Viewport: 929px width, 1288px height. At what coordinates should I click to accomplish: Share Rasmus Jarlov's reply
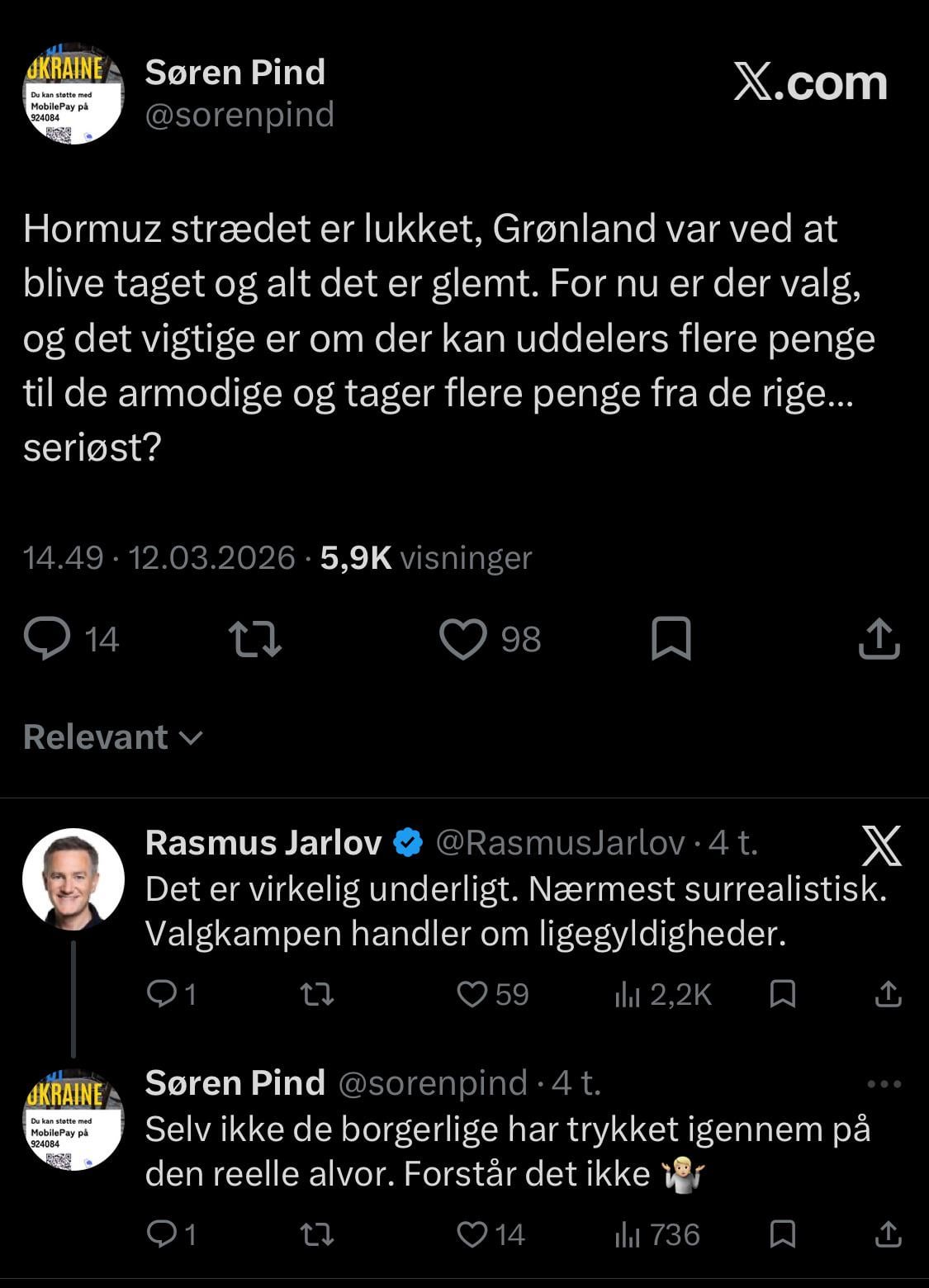coord(888,994)
